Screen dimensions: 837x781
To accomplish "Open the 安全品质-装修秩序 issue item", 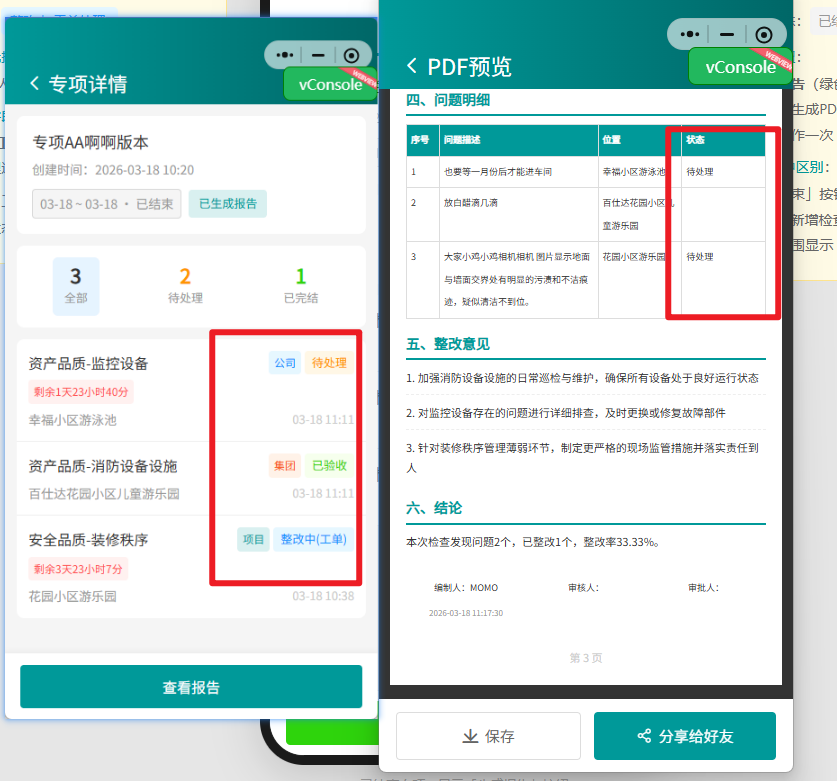I will [120, 566].
